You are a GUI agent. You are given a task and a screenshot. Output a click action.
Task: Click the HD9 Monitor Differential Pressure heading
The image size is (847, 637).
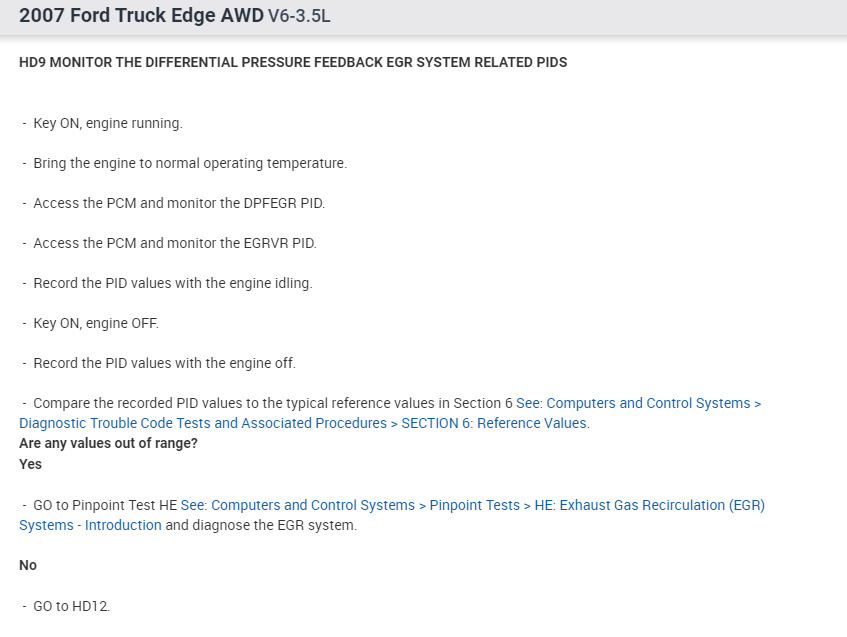point(293,62)
